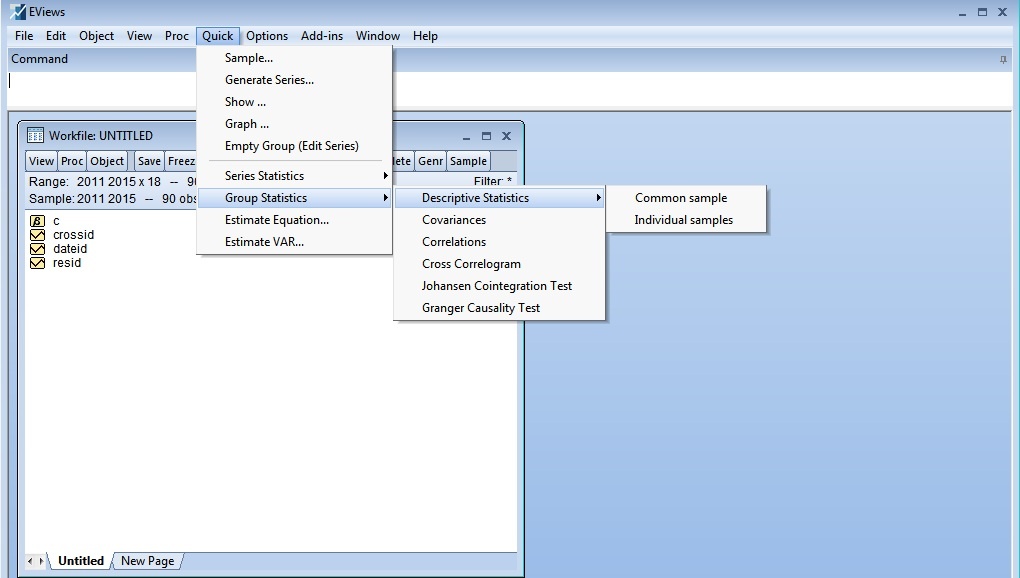1020x578 pixels.
Task: Choose Sample... from Quick menu
Action: pyautogui.click(x=295, y=58)
